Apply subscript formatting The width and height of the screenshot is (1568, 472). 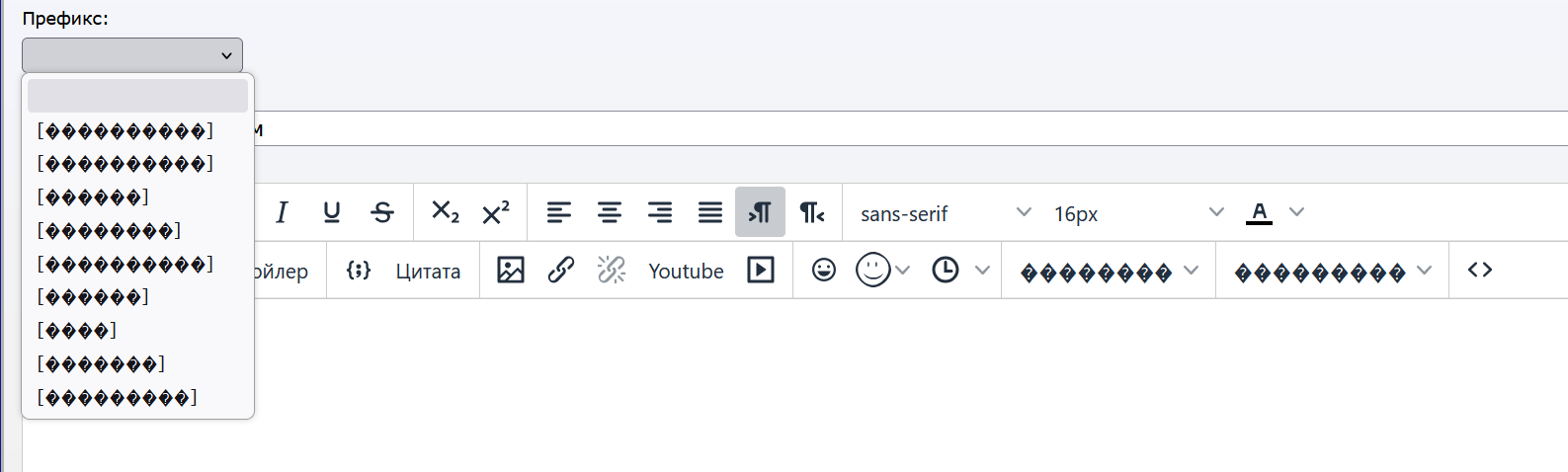446,212
